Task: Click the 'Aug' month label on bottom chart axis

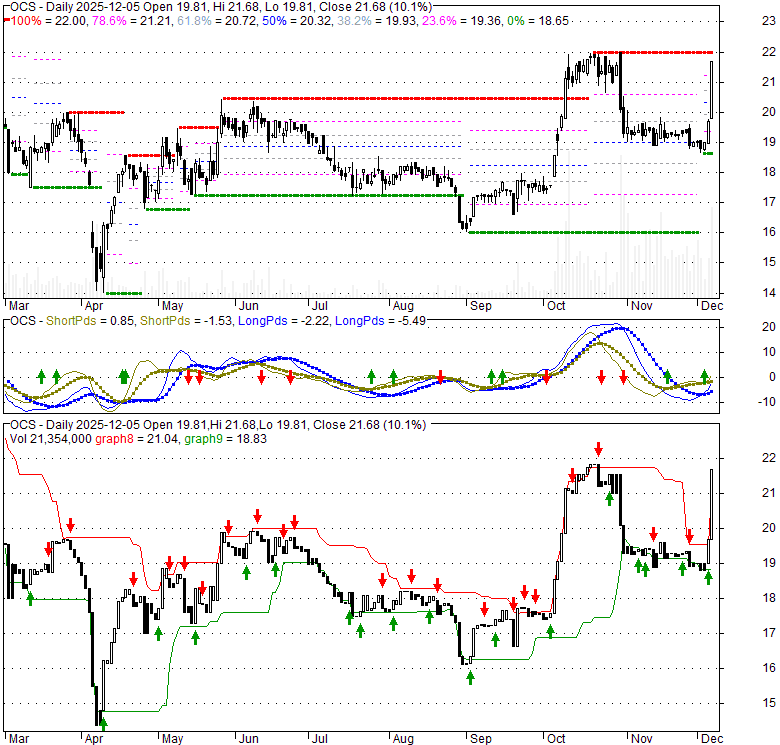Action: 403,739
